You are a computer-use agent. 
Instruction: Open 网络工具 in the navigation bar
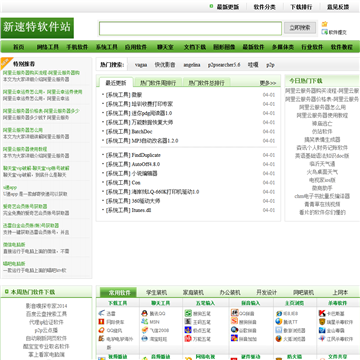click(48, 47)
